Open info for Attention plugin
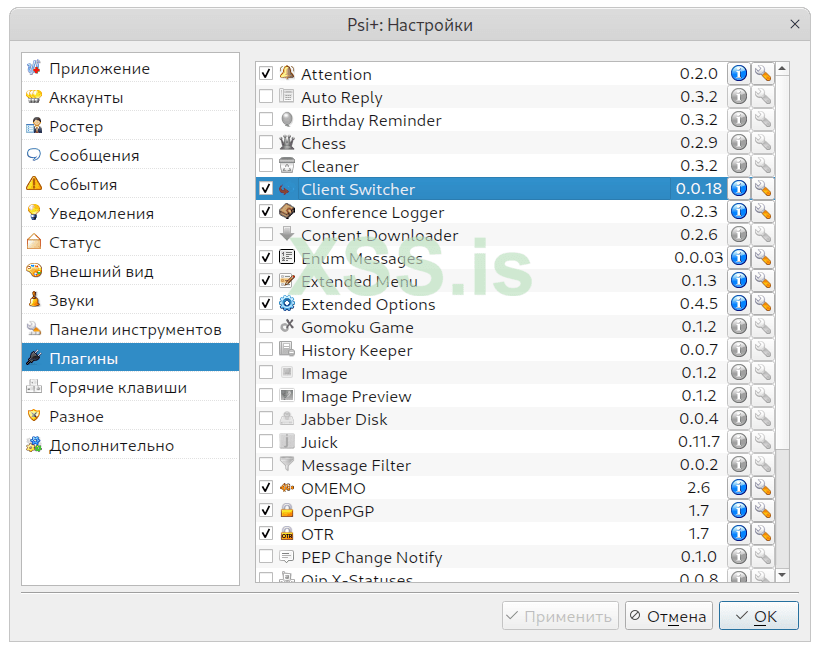Viewport: 820px width, 651px height. click(x=738, y=74)
